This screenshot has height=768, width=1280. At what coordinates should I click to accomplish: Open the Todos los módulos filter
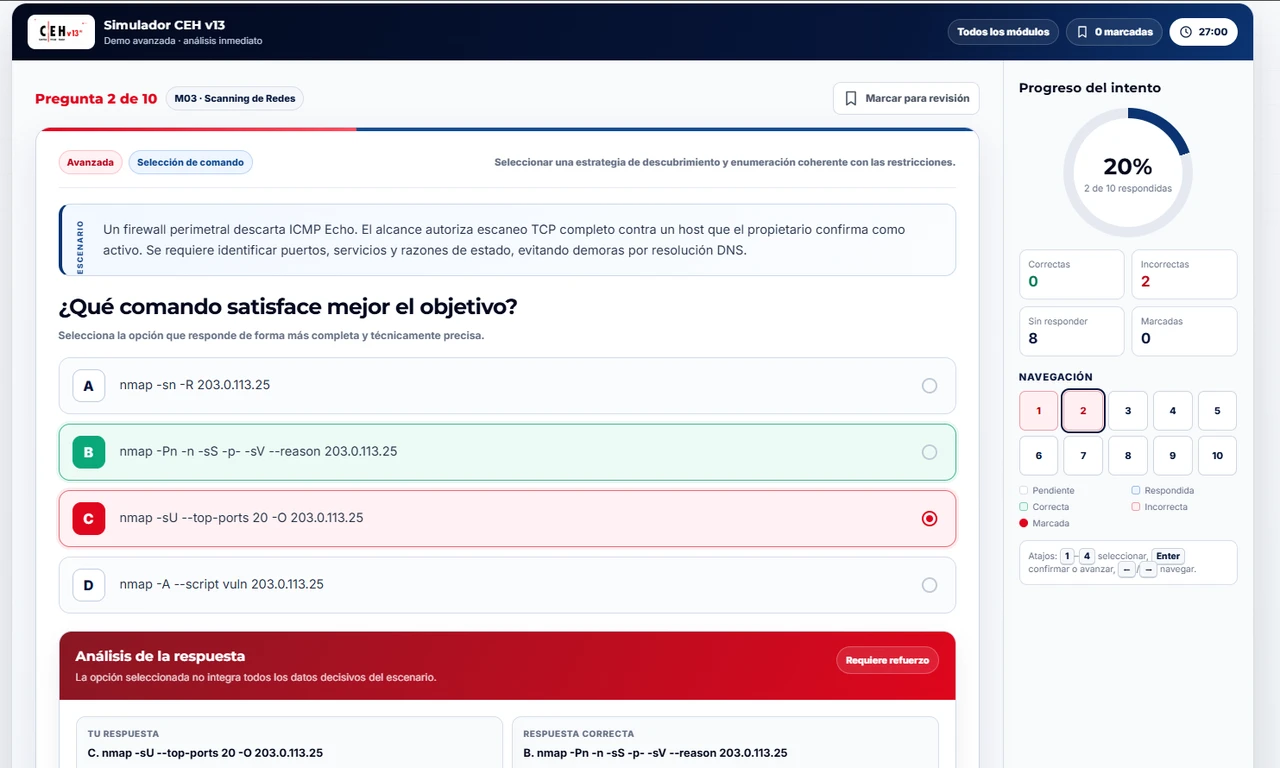[x=1003, y=32]
